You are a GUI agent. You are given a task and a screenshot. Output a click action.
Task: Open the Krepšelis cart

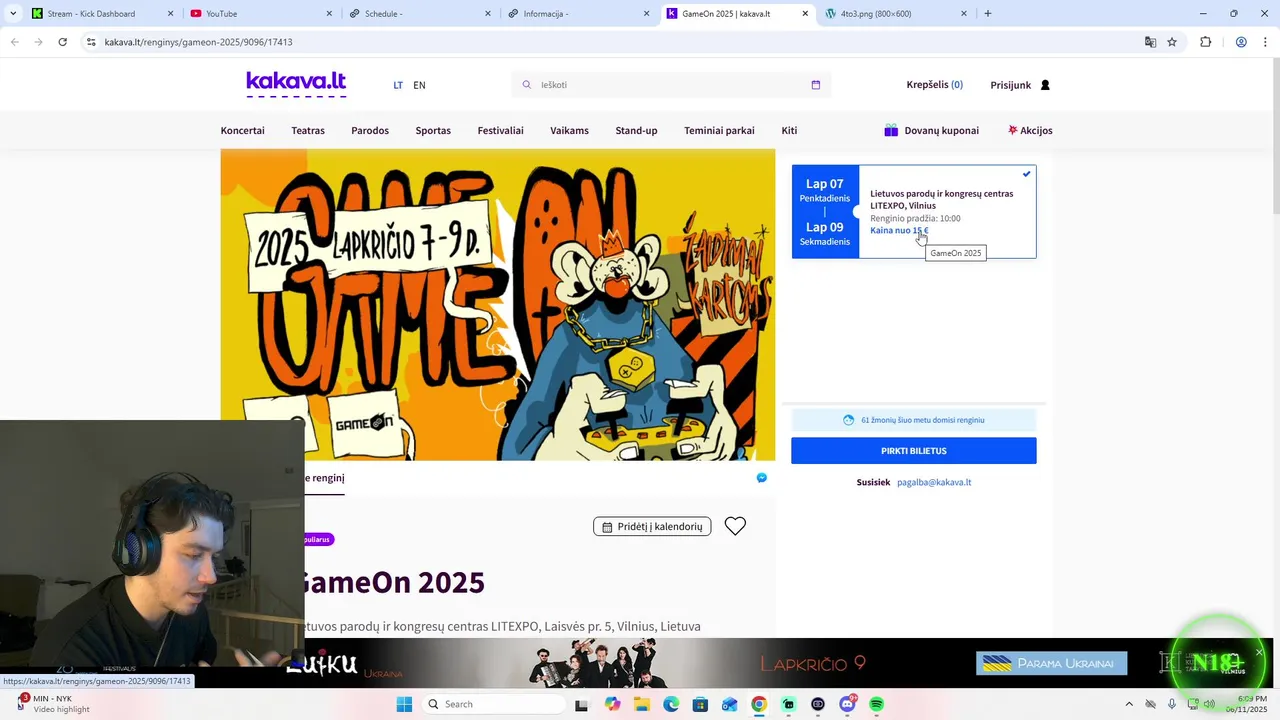pyautogui.click(x=934, y=85)
